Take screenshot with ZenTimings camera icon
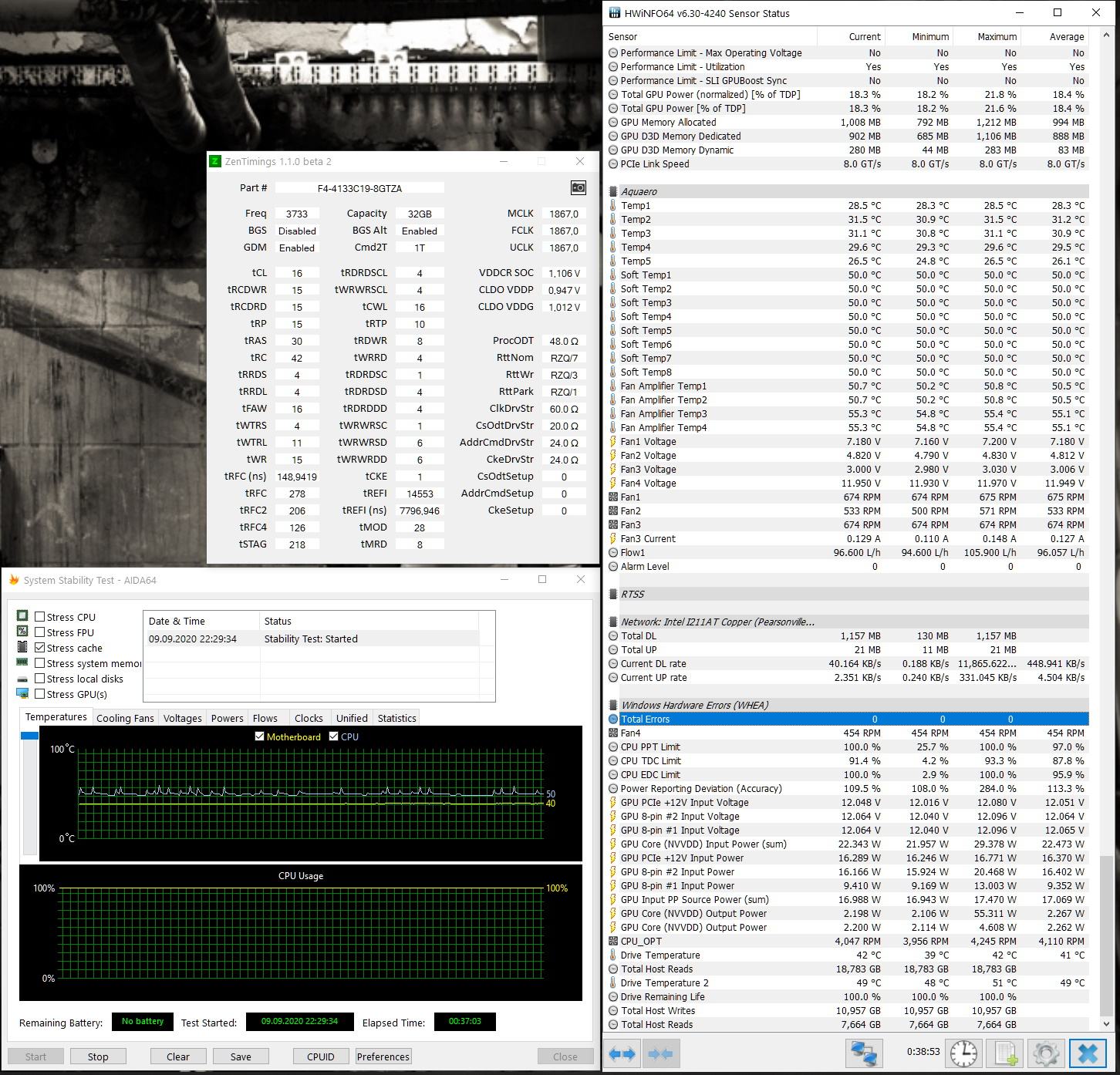The image size is (1120, 1075). [578, 187]
